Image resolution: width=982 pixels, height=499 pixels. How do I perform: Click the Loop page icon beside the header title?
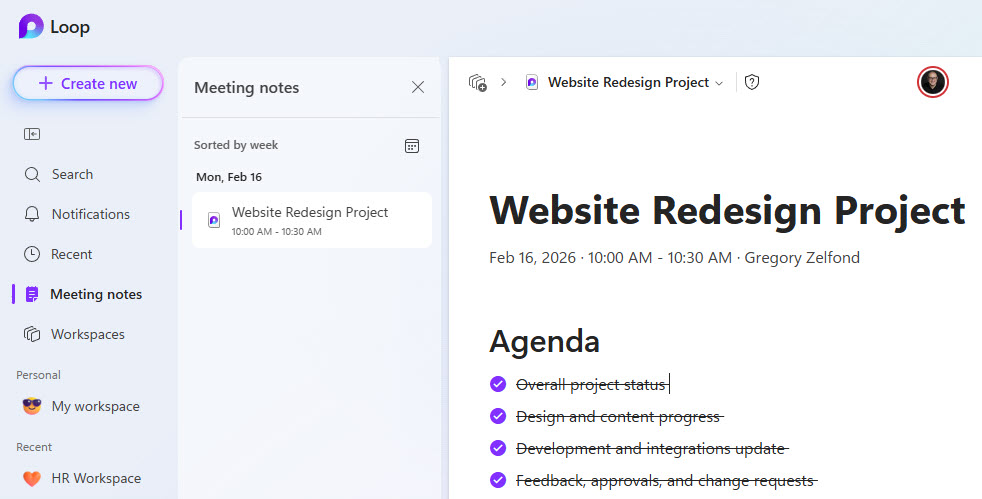(x=532, y=82)
